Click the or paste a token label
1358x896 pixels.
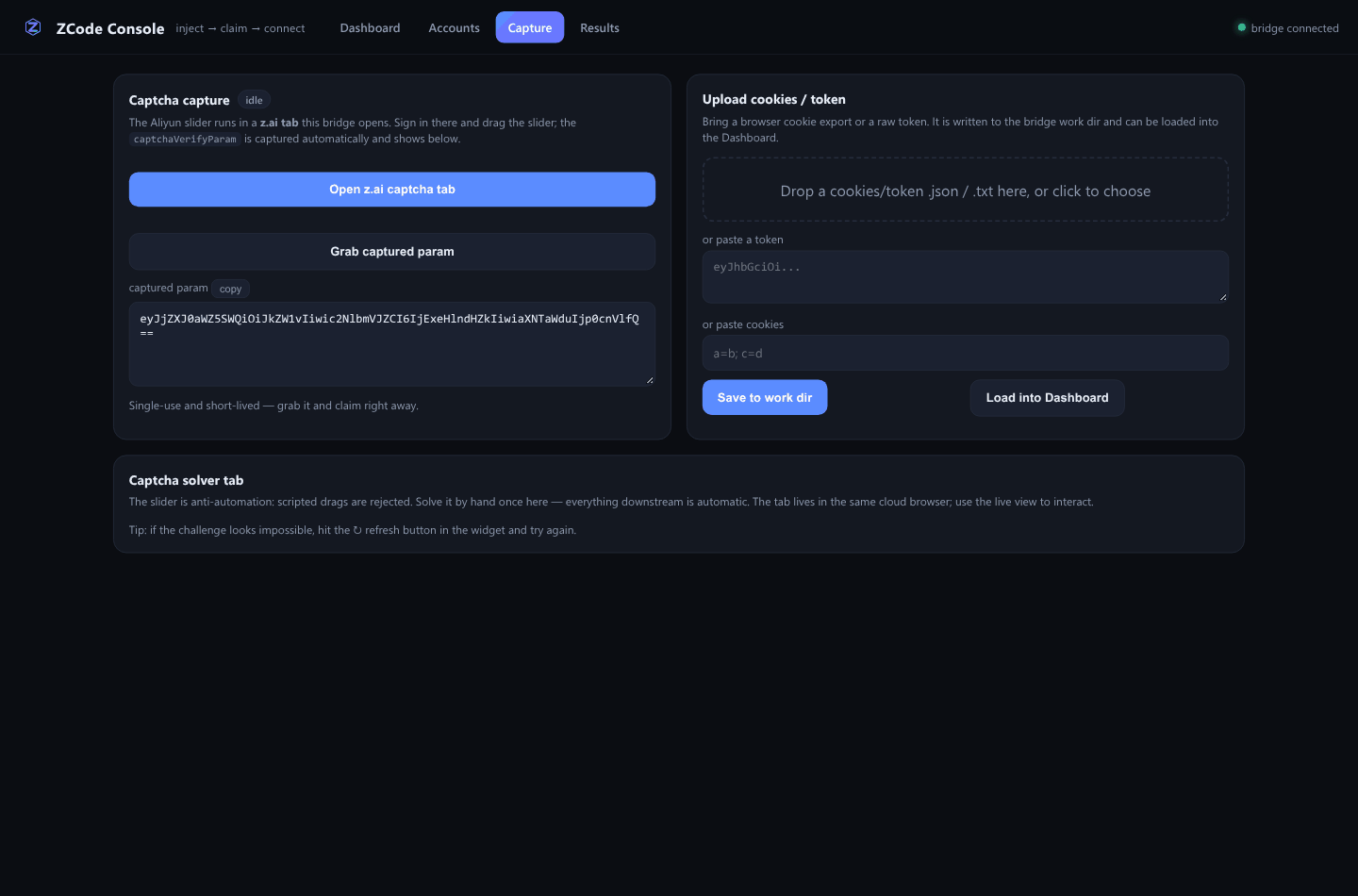click(x=743, y=240)
